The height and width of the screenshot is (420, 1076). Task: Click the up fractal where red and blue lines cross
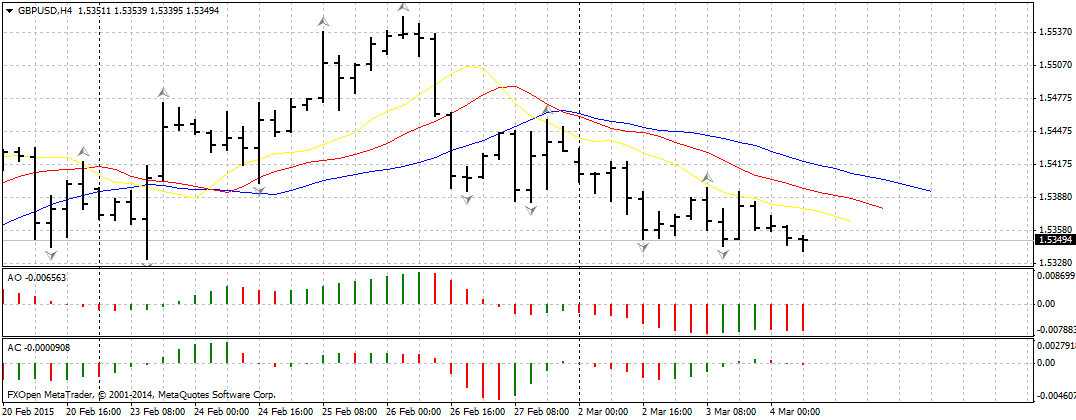546,107
